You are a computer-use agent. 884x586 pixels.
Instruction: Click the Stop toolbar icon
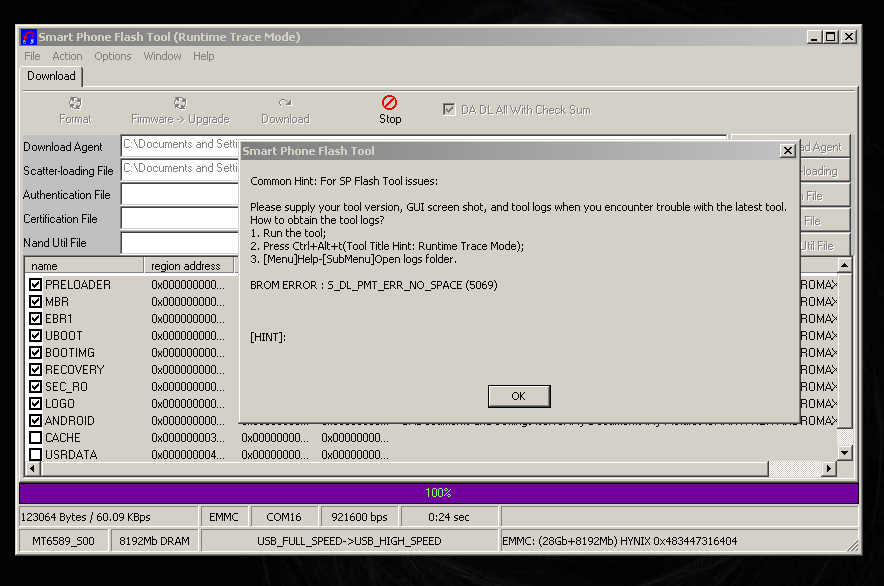click(x=390, y=103)
